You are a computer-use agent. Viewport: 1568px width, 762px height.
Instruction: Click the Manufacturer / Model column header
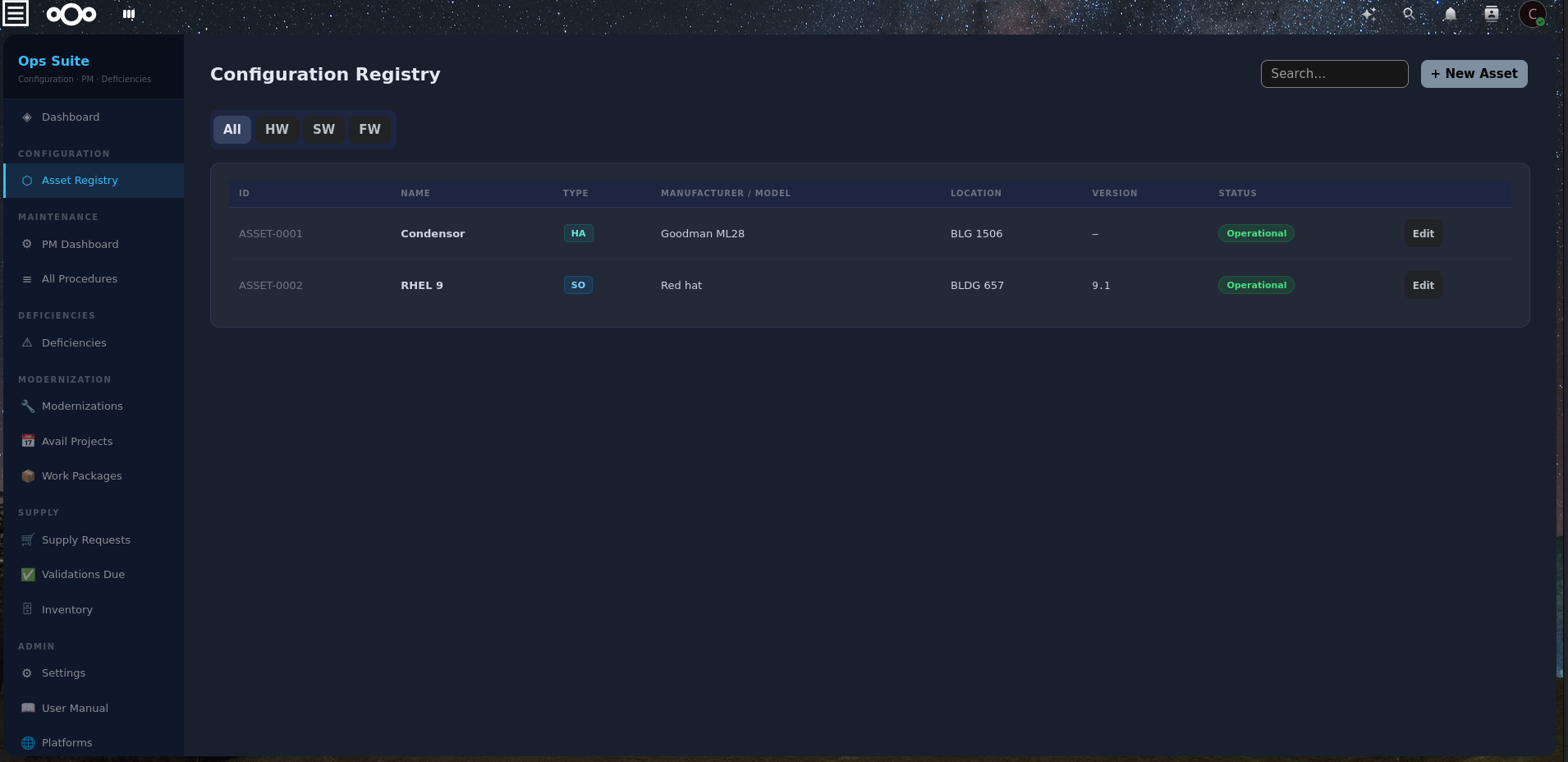coord(726,194)
